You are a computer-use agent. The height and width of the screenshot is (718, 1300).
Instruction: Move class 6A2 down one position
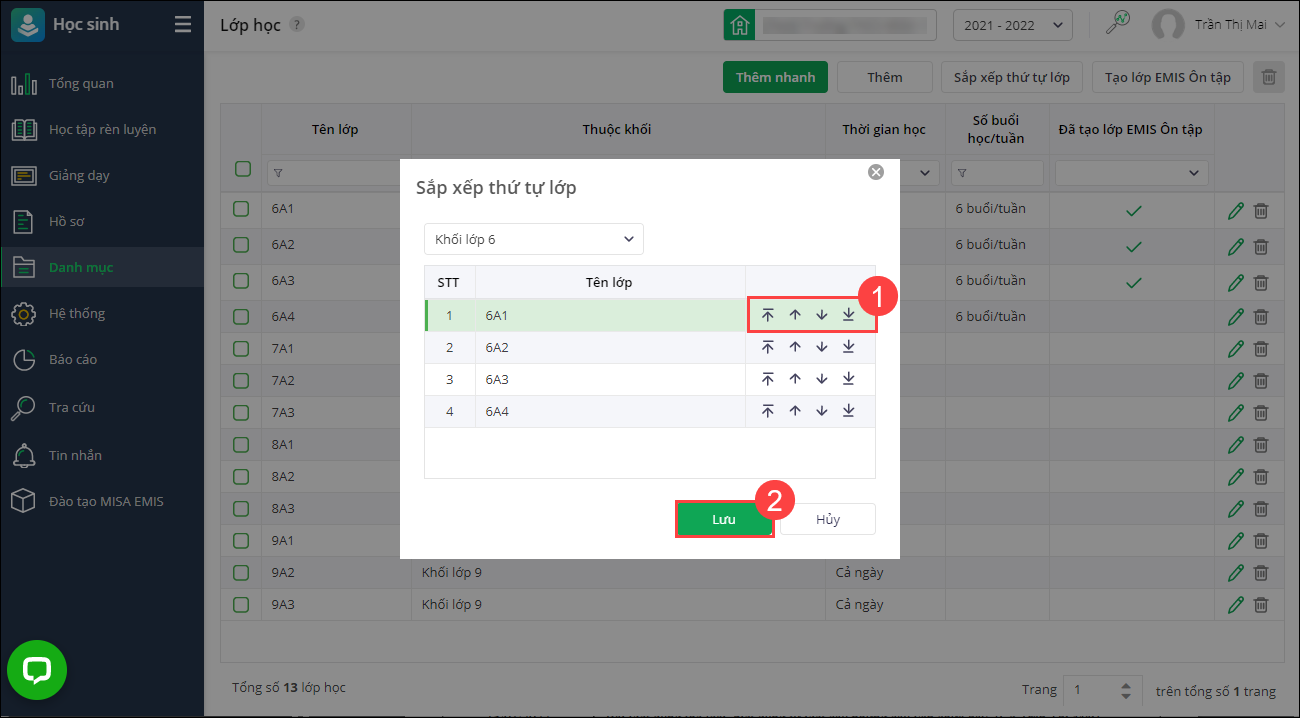pyautogui.click(x=822, y=347)
